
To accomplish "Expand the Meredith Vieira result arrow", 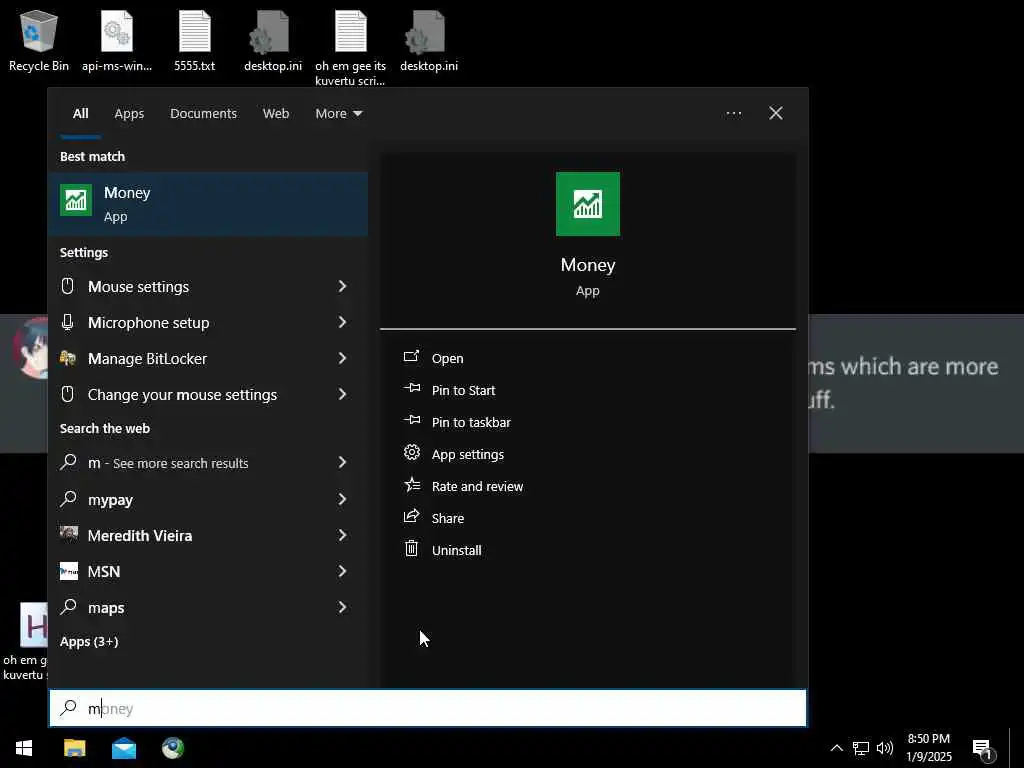I will (x=342, y=535).
